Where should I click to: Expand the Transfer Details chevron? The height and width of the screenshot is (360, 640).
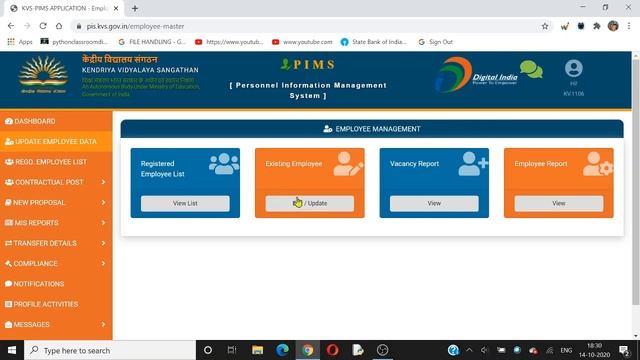point(103,243)
